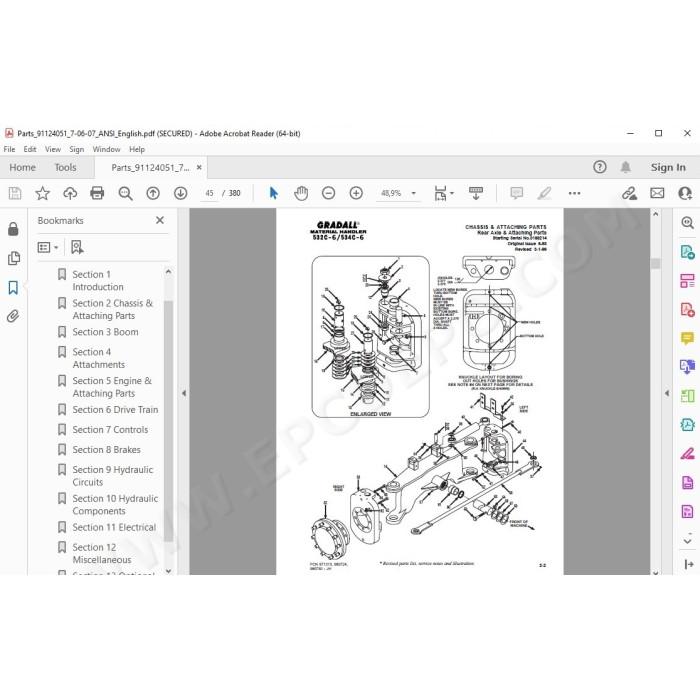Image resolution: width=700 pixels, height=700 pixels.
Task: Open the Sign menu
Action: click(x=77, y=149)
